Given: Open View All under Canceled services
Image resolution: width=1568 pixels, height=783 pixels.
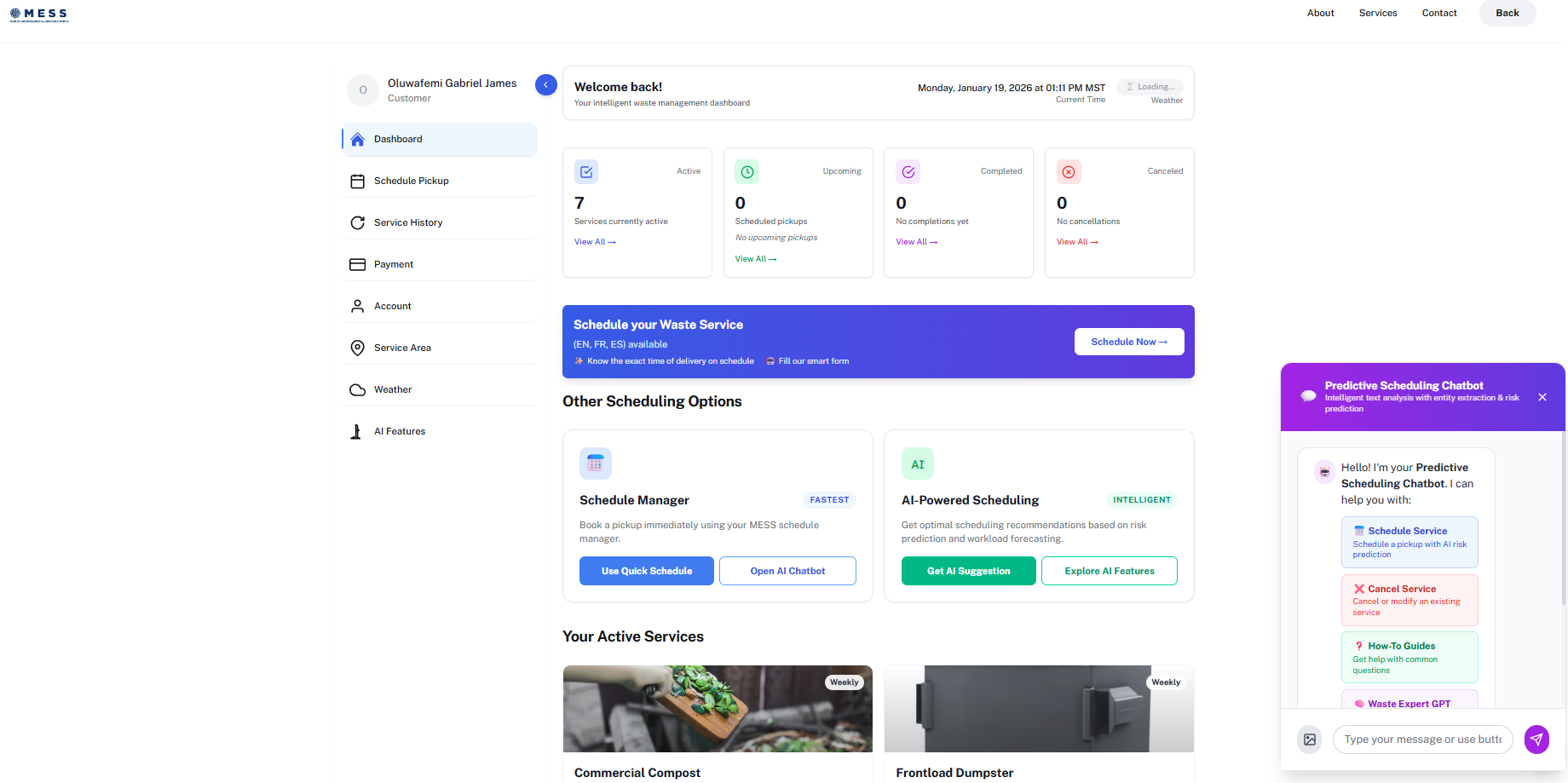Looking at the screenshot, I should 1076,242.
